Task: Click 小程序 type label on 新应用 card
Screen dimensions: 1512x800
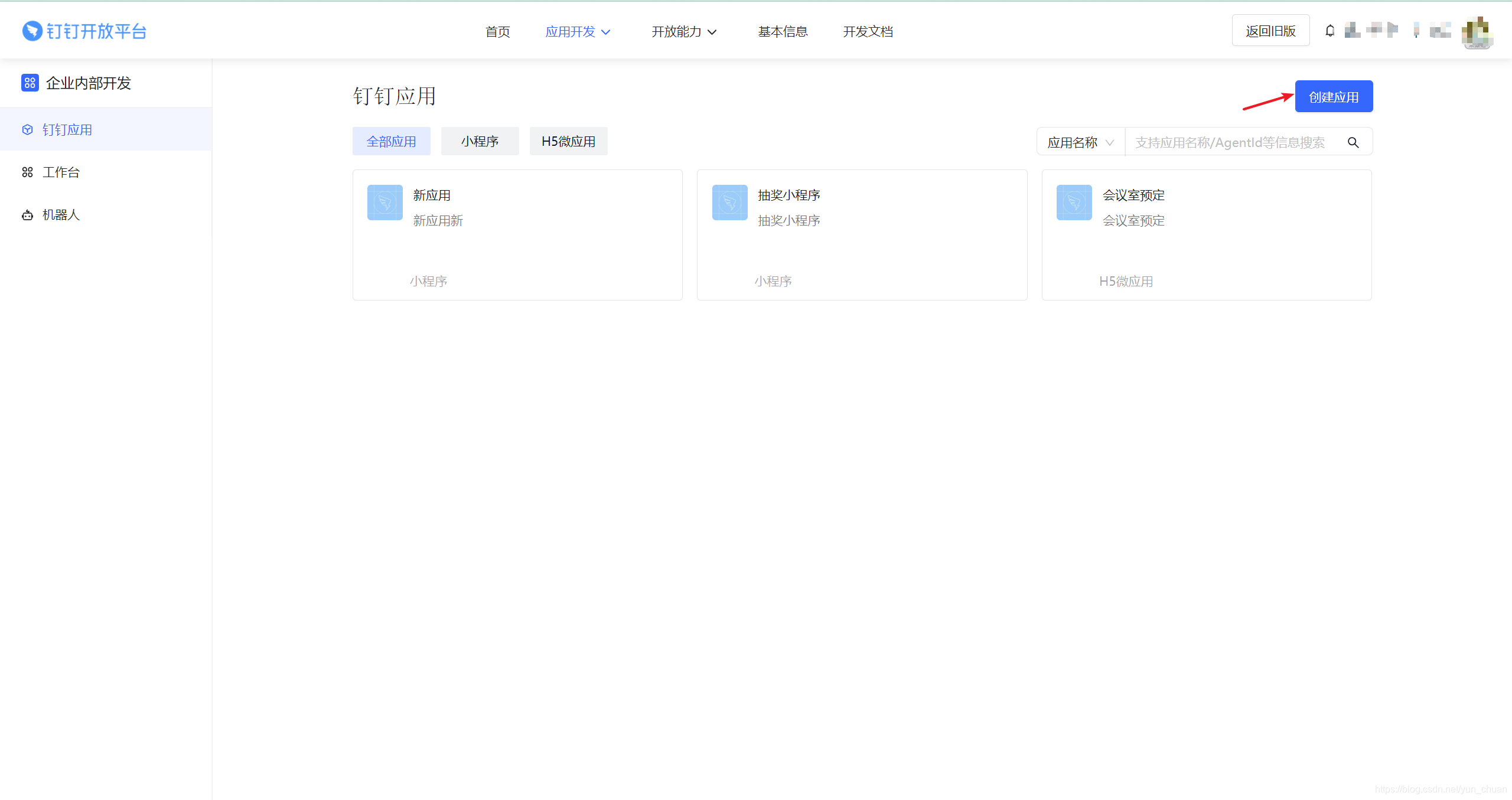Action: click(428, 281)
